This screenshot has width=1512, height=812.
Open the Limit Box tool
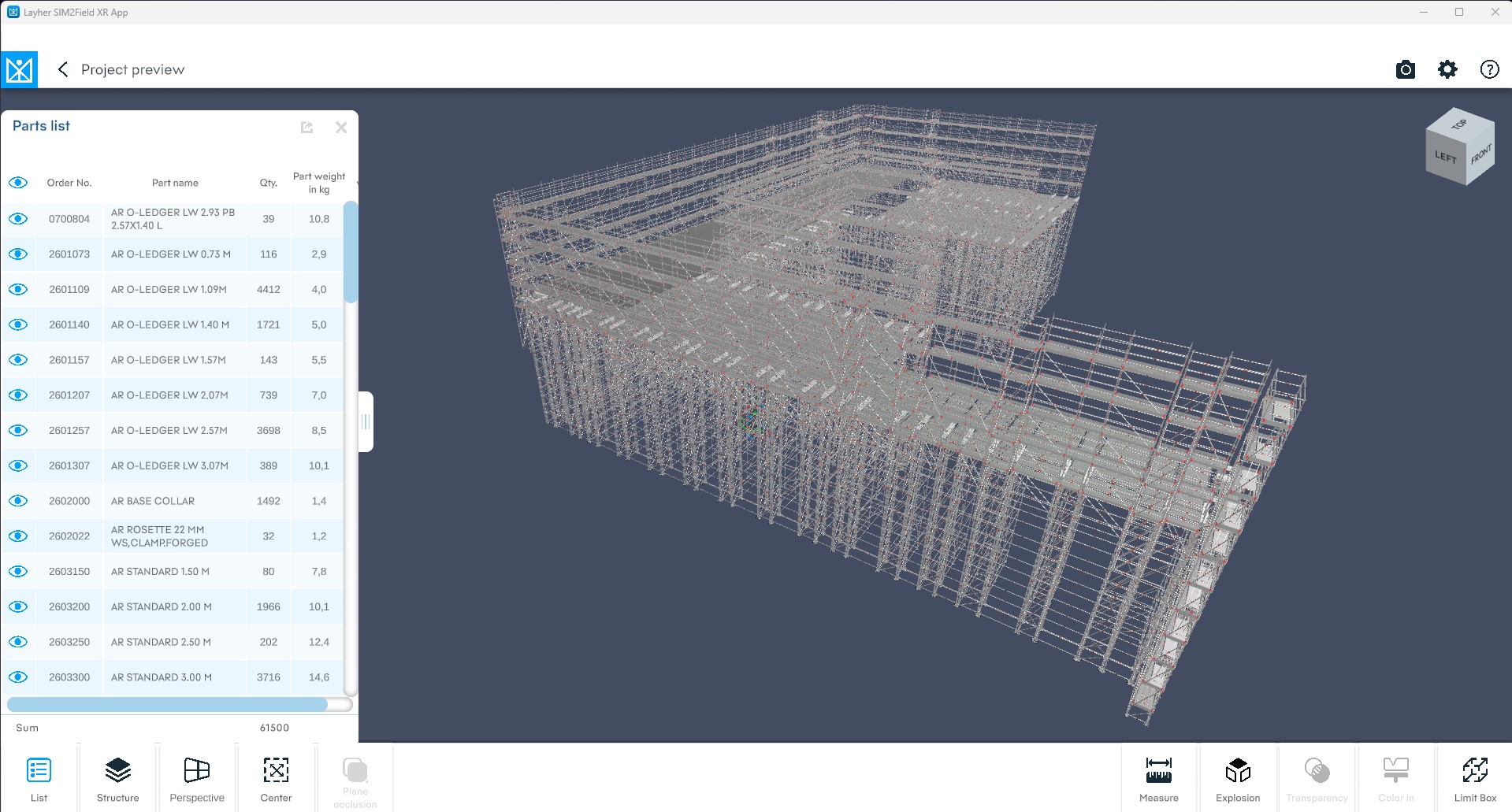(x=1475, y=778)
